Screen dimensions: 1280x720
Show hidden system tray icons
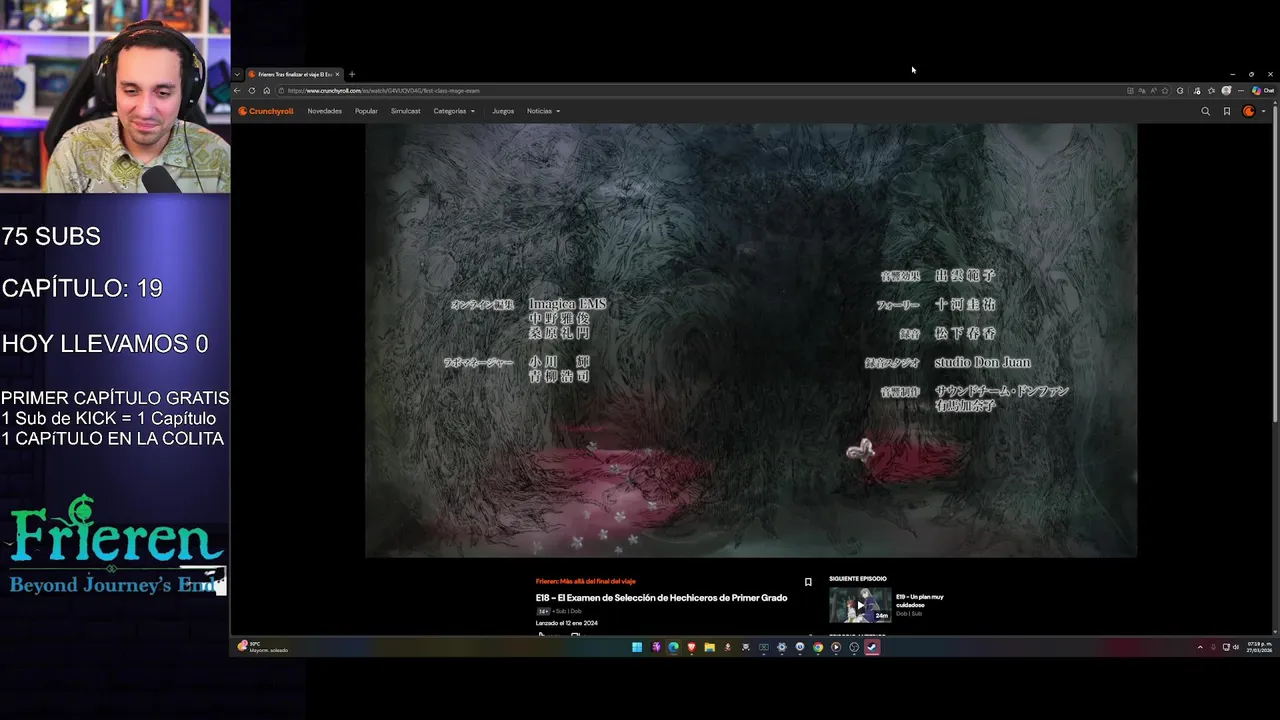click(1200, 647)
